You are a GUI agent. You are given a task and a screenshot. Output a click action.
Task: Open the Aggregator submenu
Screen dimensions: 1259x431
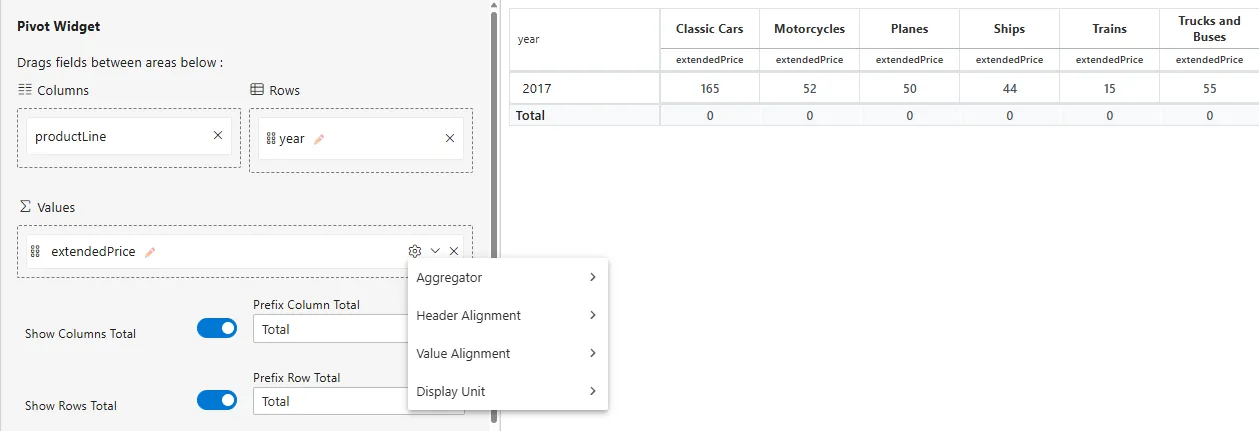coord(507,277)
